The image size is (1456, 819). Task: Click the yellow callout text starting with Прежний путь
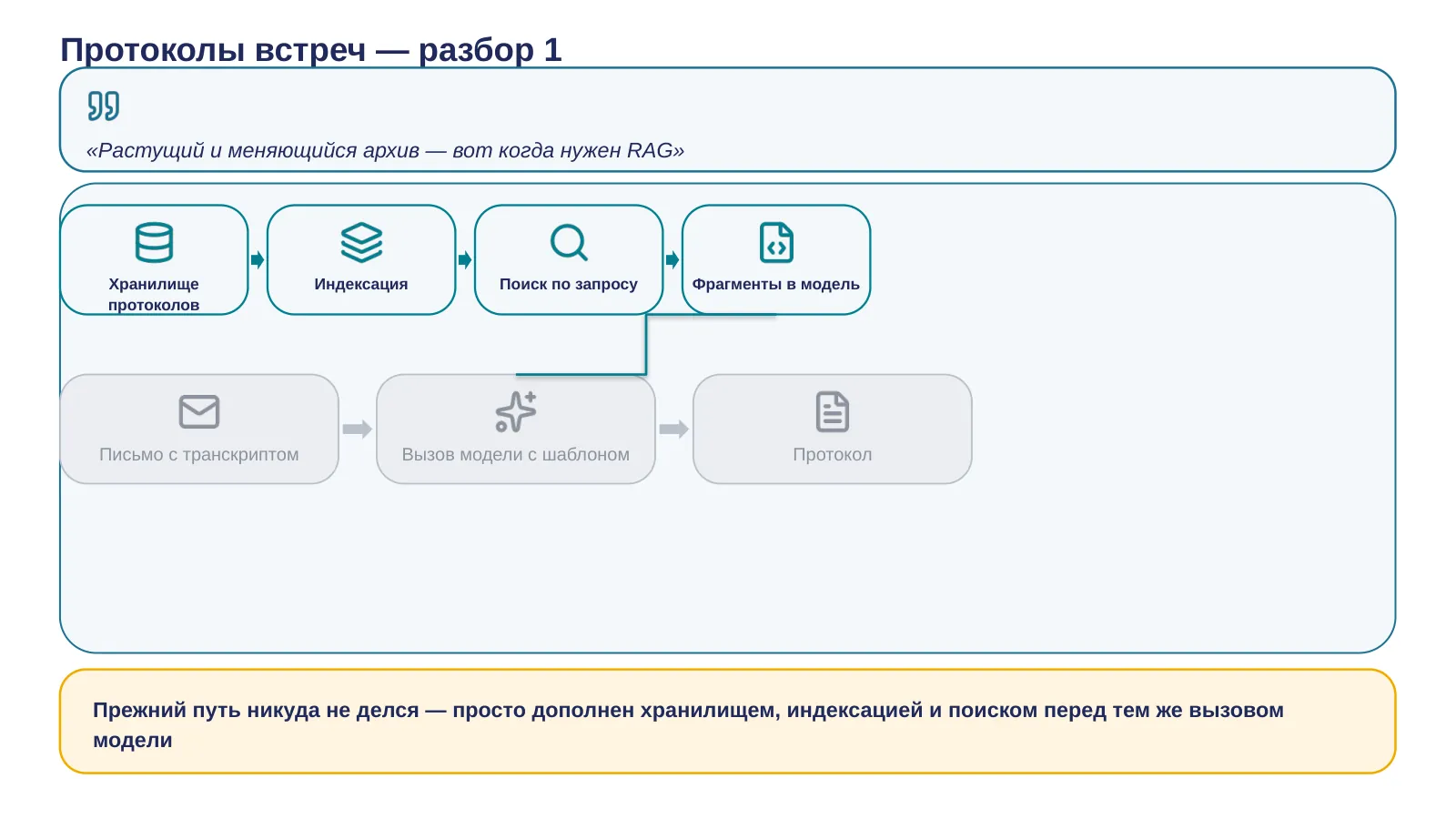[x=688, y=724]
